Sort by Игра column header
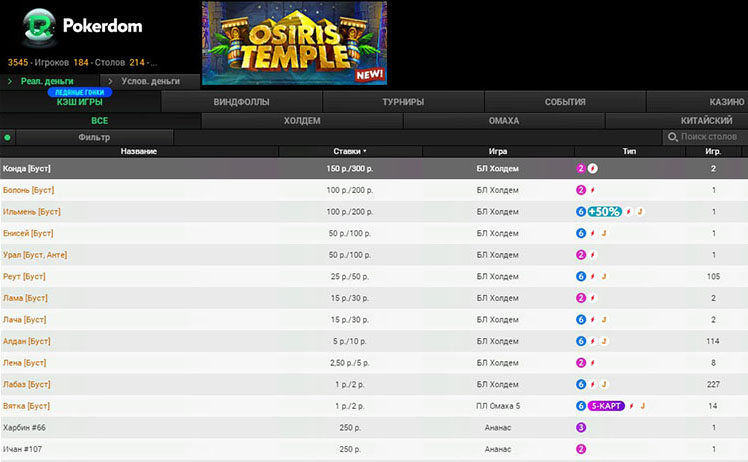Viewport: 748px width, 462px height. [498, 151]
